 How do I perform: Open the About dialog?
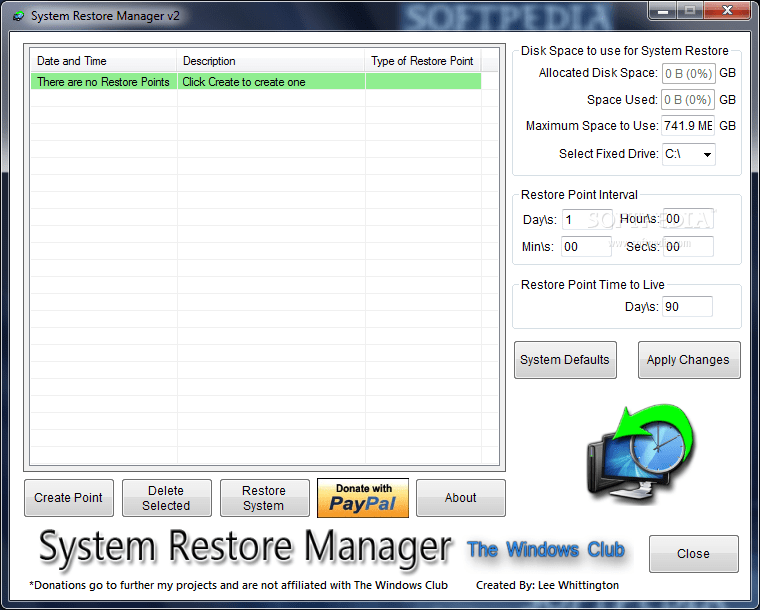(x=460, y=498)
